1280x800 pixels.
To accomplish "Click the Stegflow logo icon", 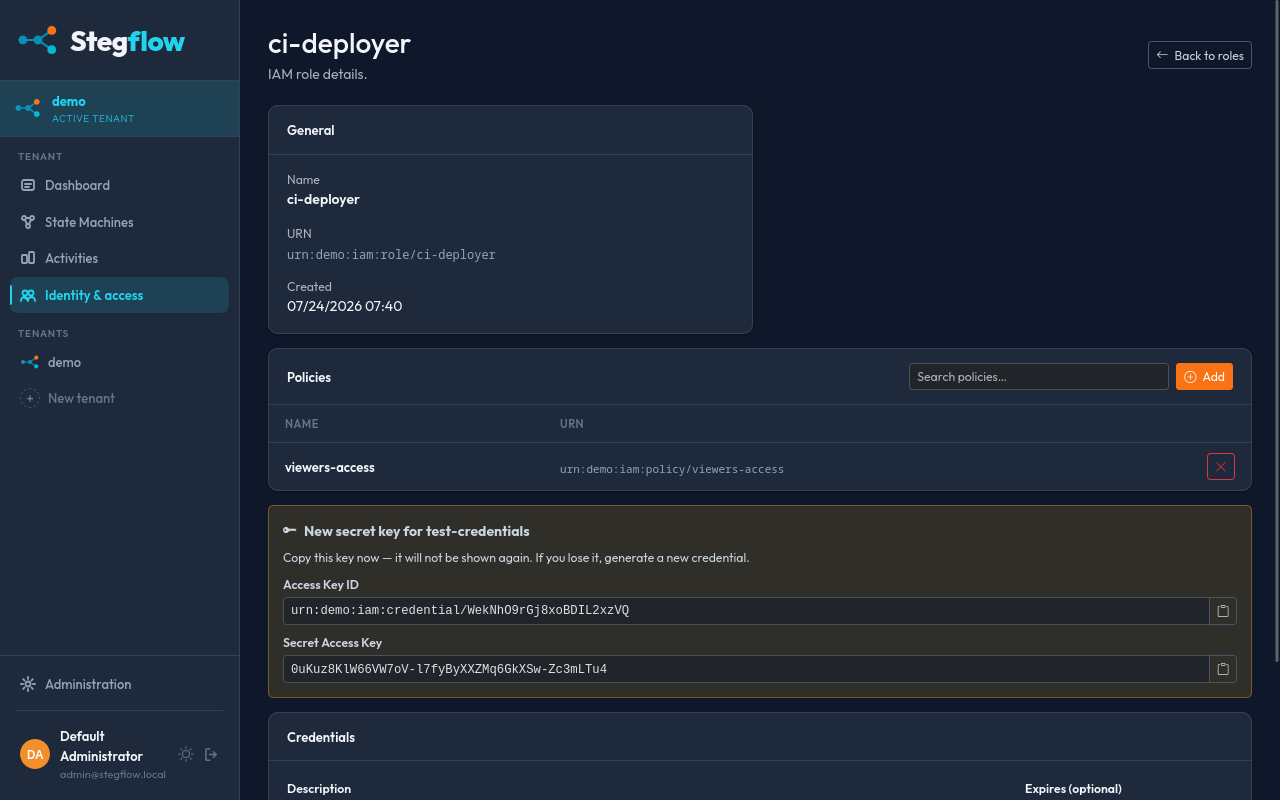I will point(38,40).
